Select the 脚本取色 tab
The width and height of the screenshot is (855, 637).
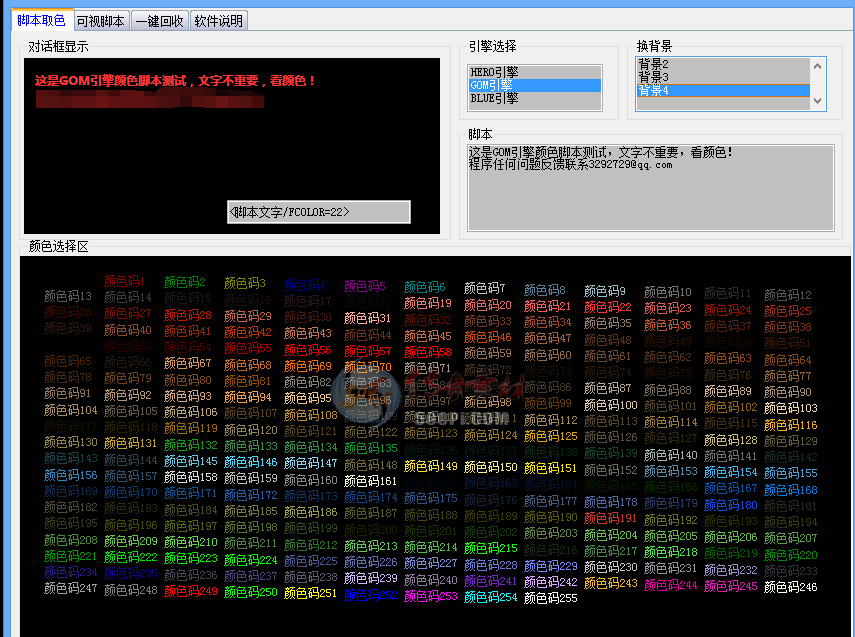(x=41, y=21)
